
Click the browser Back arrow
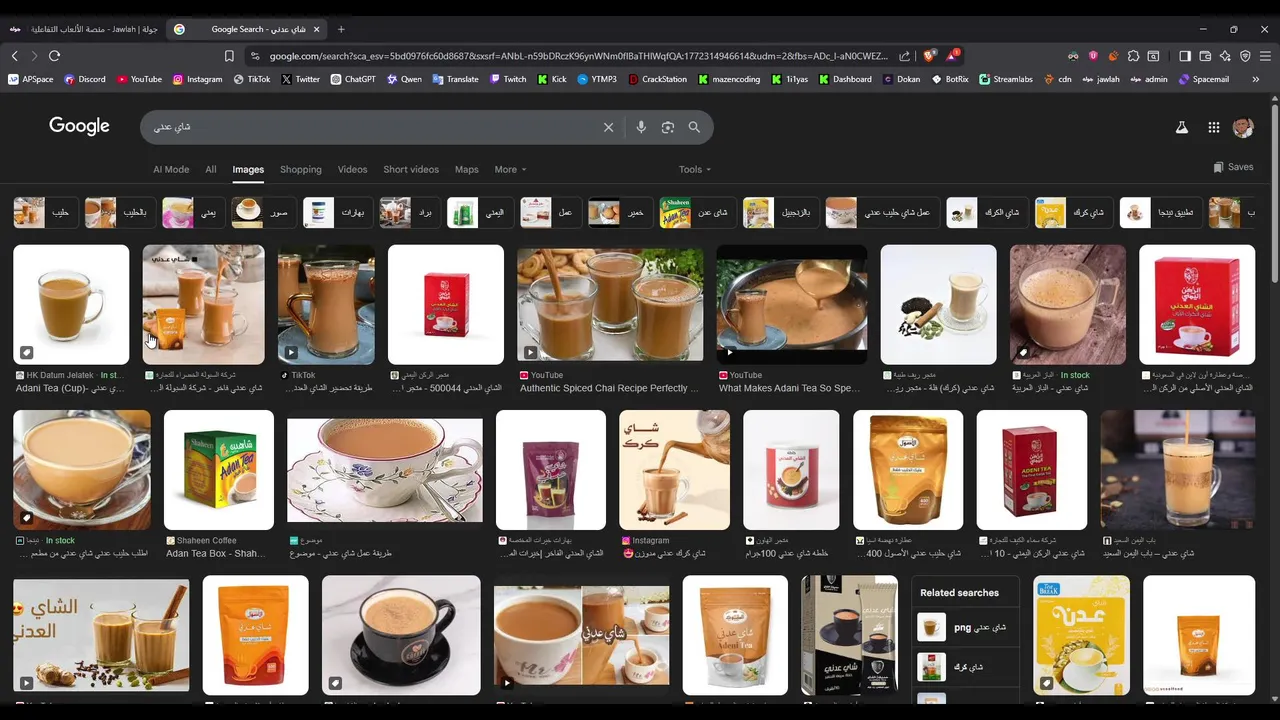click(15, 56)
